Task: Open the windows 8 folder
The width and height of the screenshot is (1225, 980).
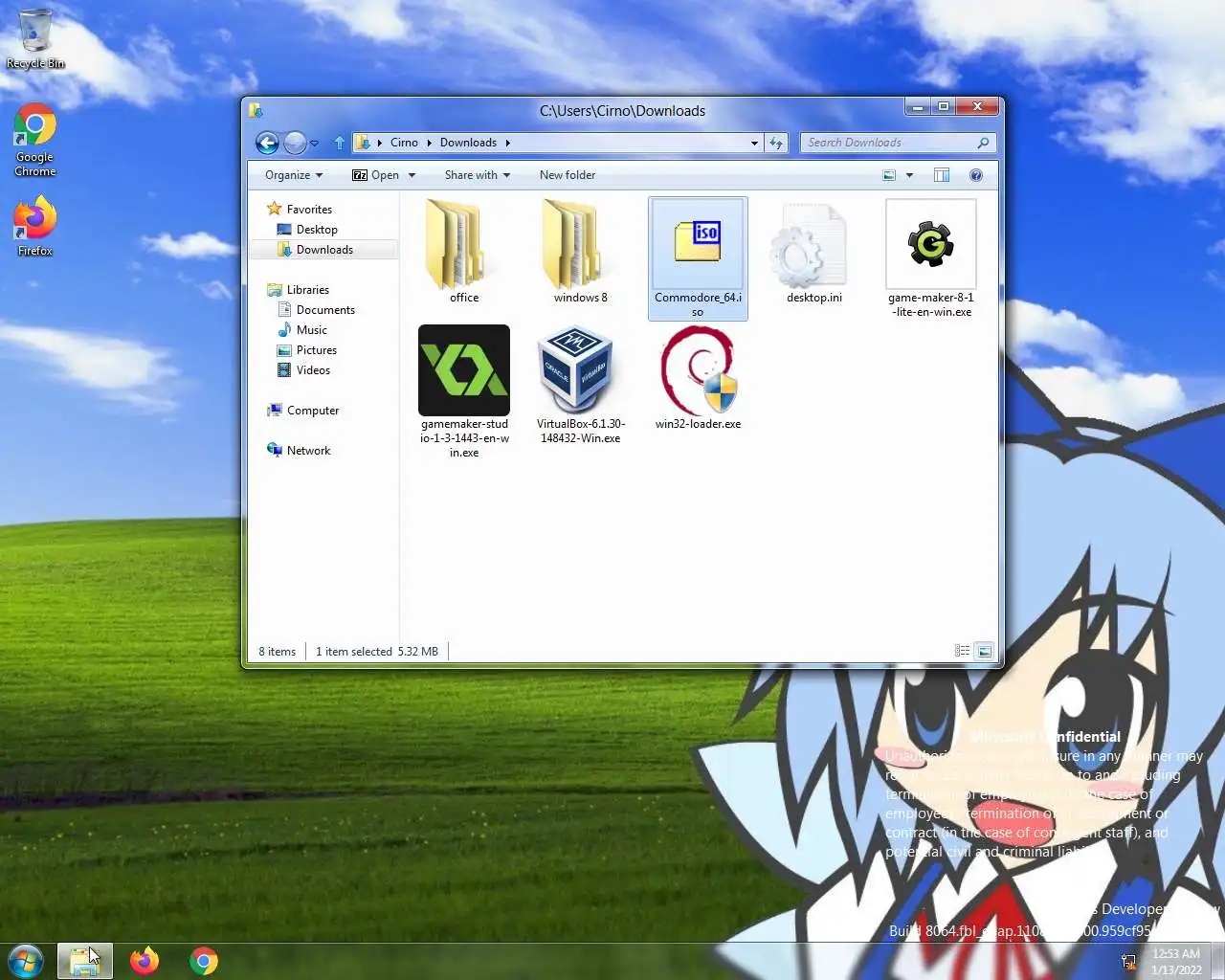Action: [581, 251]
